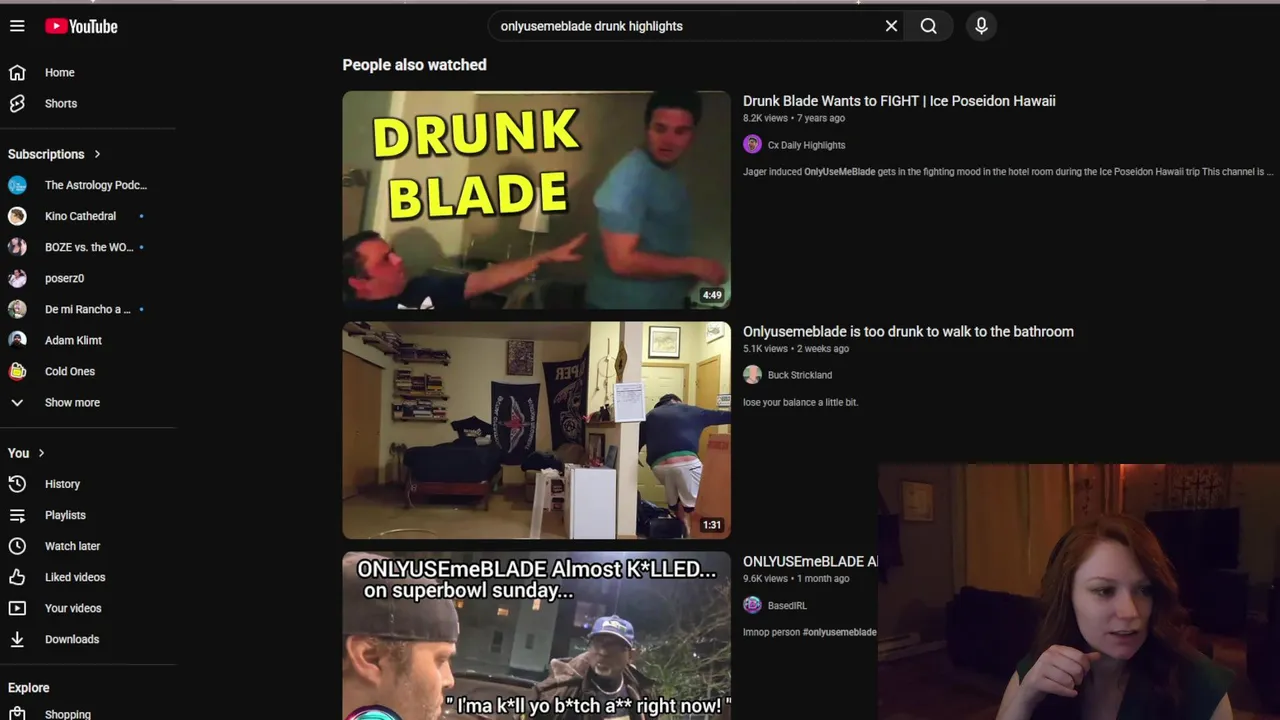Click the #onlyusemeblade hashtag
The height and width of the screenshot is (720, 1280).
click(x=839, y=632)
